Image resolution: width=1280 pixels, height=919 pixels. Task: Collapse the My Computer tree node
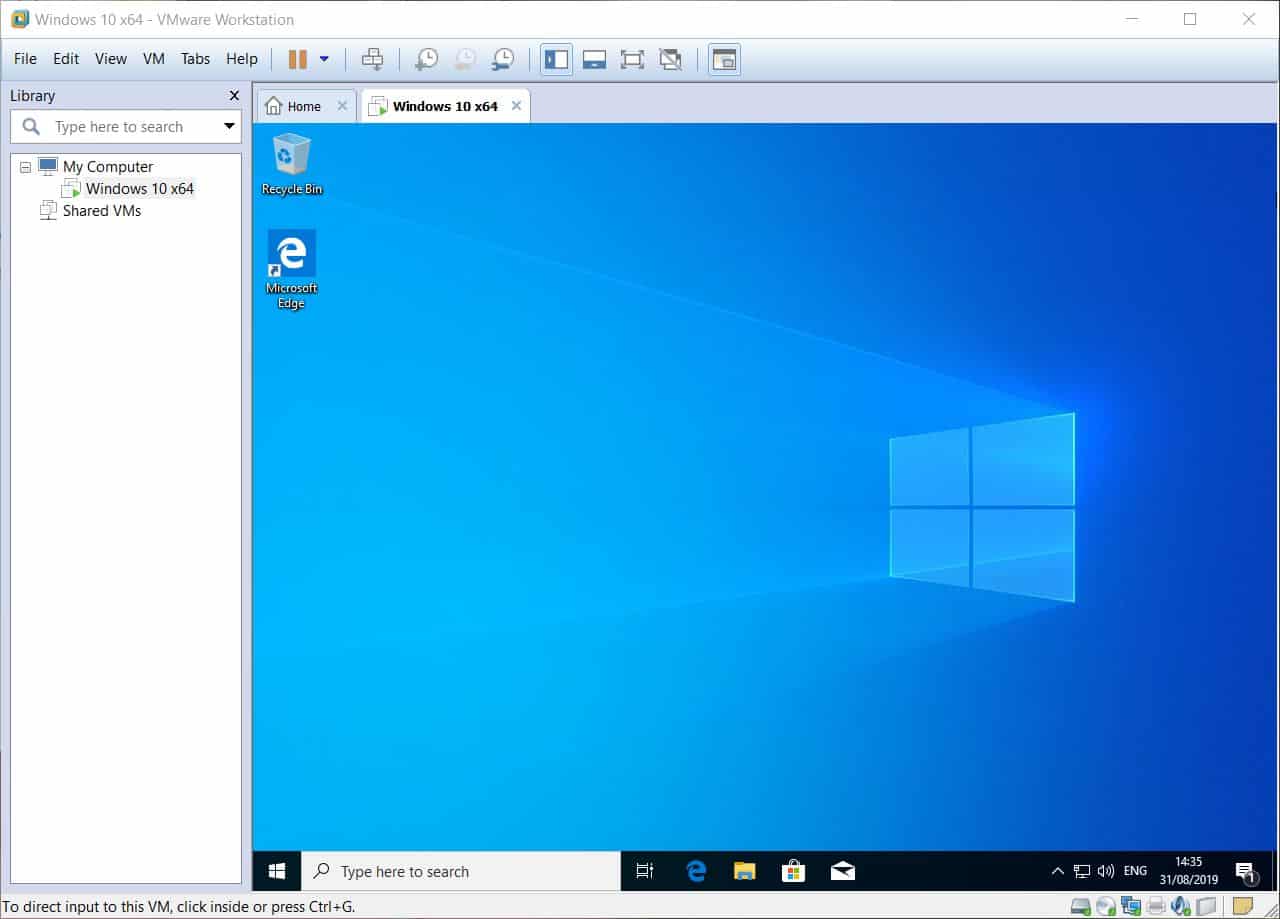click(25, 167)
